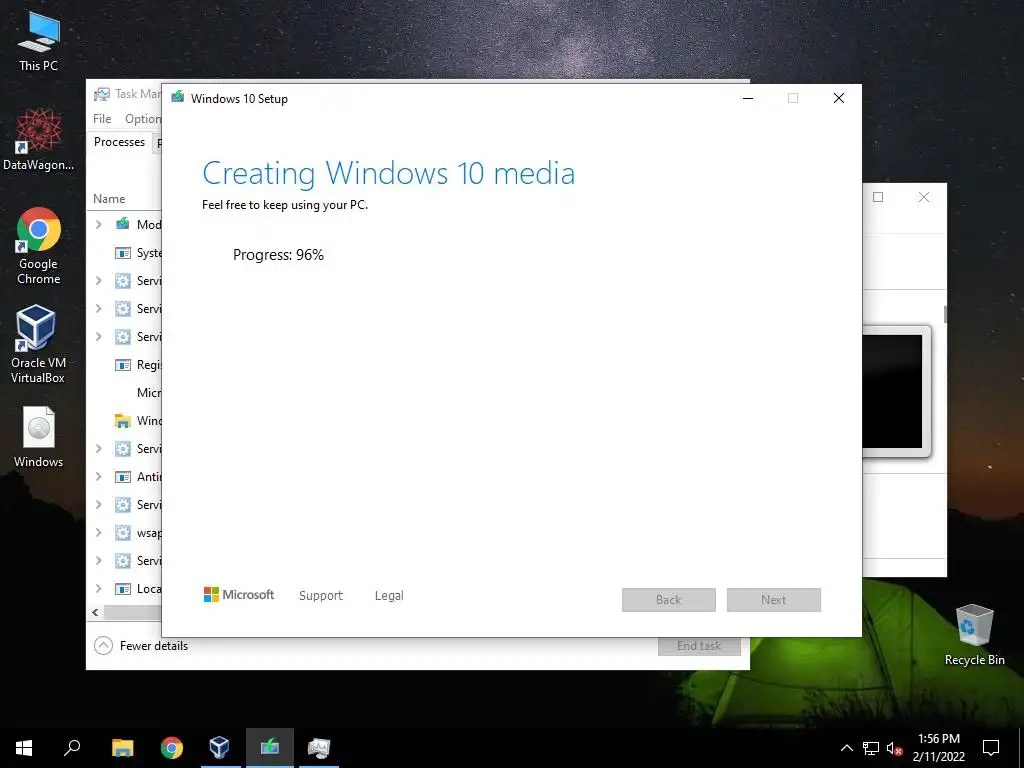Open taskbar search magnifier

click(72, 748)
